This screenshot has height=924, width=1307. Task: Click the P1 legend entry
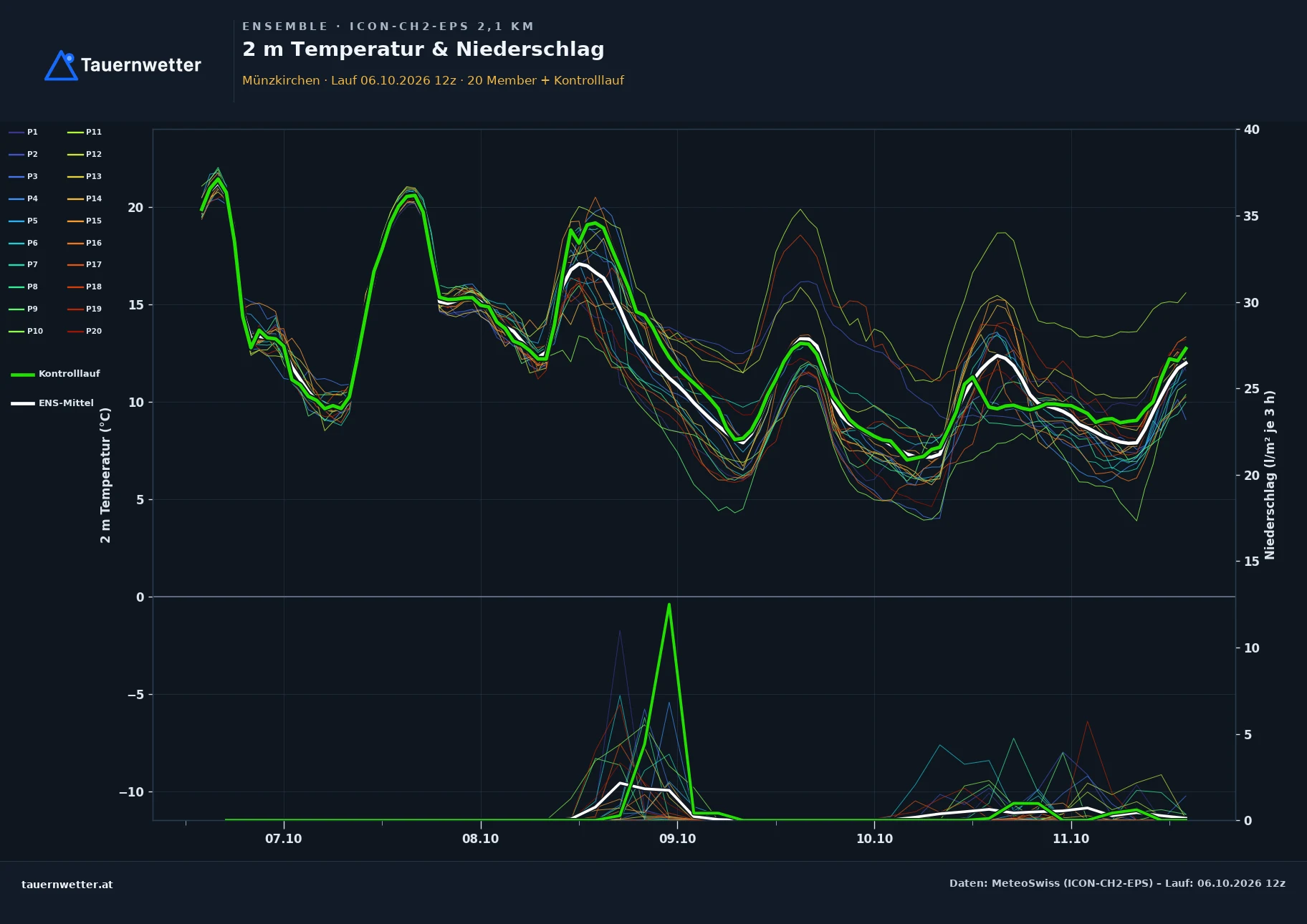(x=23, y=132)
